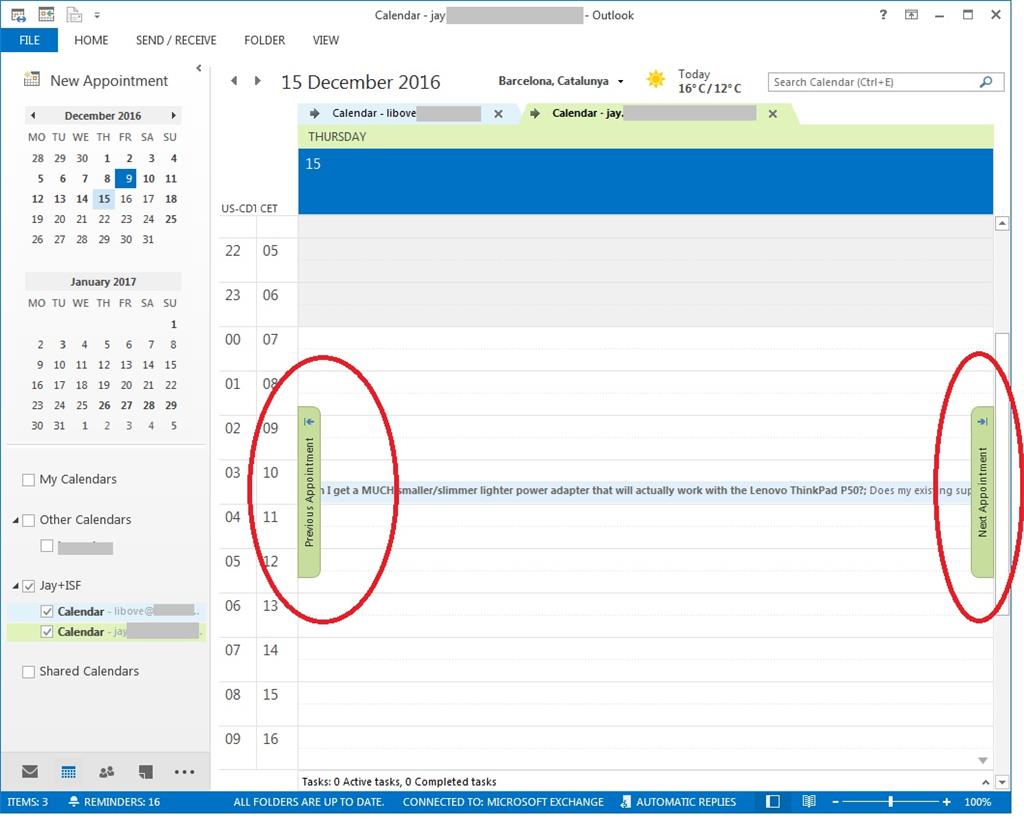The image size is (1024, 826).
Task: Click the magnifier search icon in Search Calendar
Action: [986, 82]
